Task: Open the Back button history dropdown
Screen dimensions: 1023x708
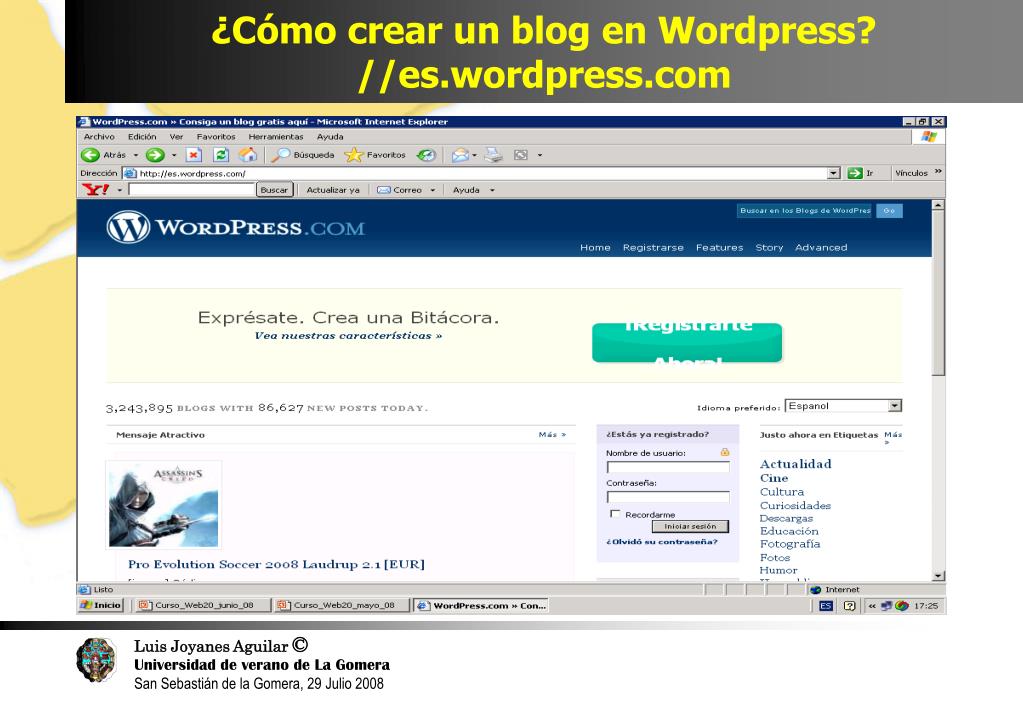Action: 136,155
